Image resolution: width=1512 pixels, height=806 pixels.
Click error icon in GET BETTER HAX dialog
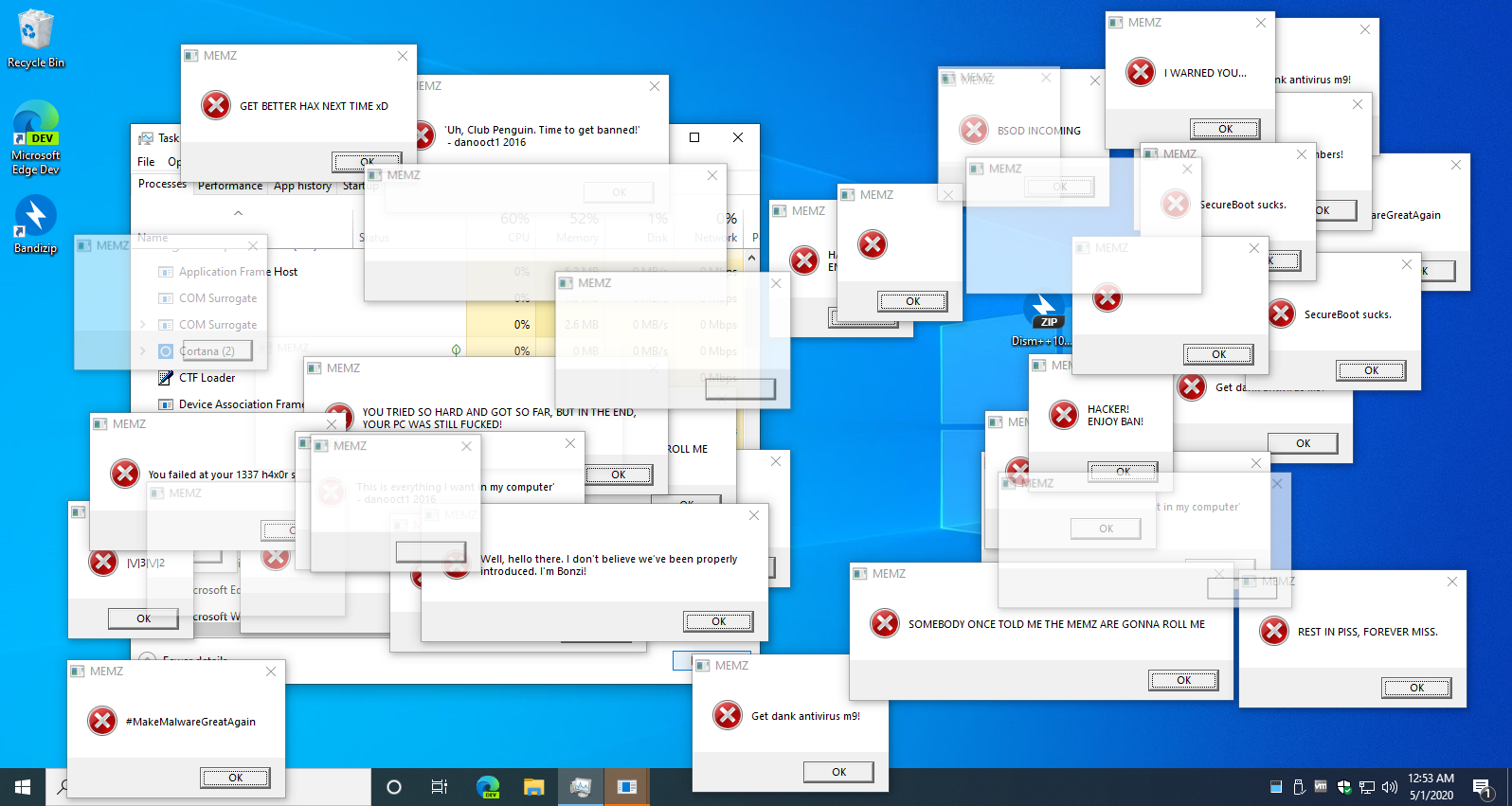coord(216,105)
